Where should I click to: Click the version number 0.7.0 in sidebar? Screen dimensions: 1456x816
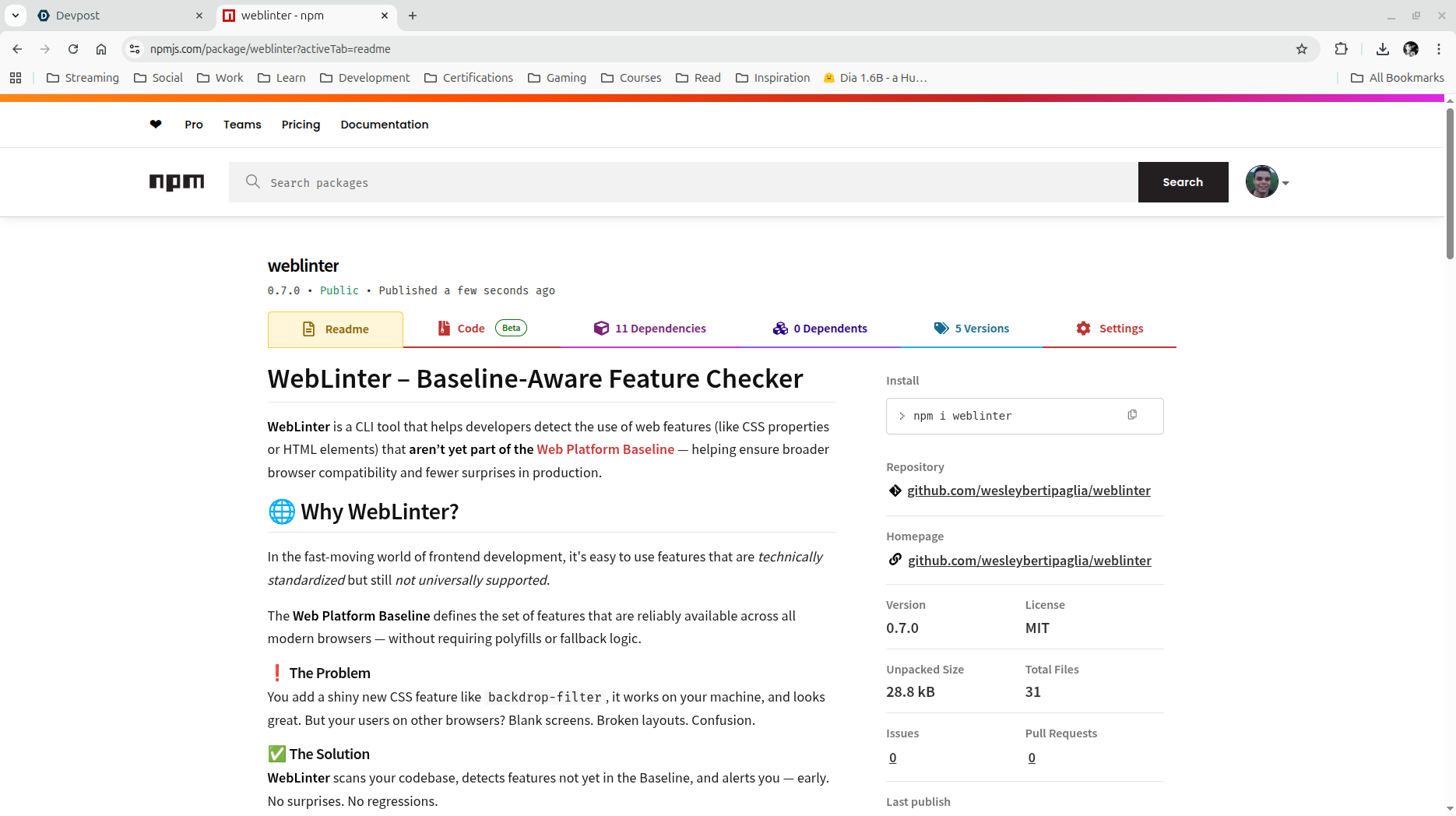click(902, 628)
